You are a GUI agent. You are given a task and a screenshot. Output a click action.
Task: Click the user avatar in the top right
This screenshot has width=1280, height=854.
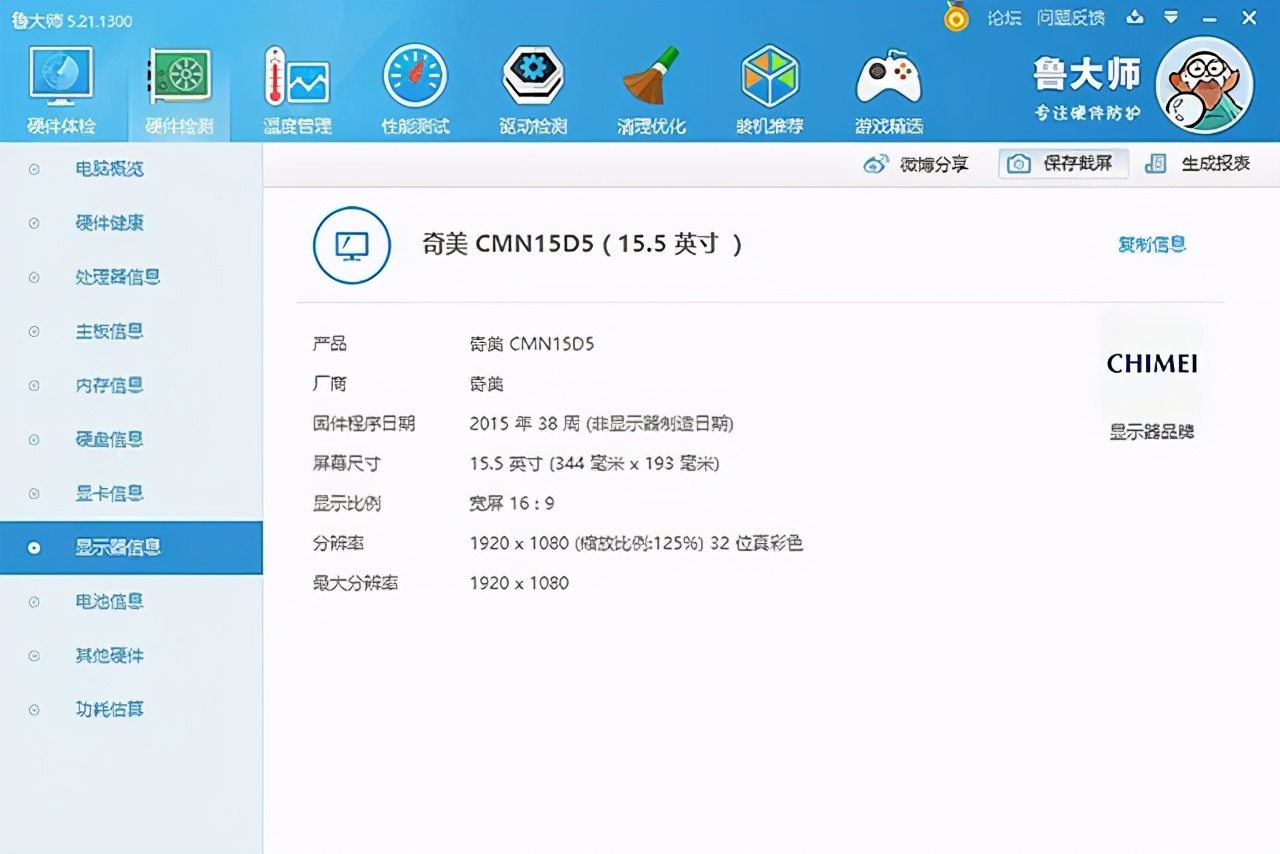click(x=1204, y=85)
